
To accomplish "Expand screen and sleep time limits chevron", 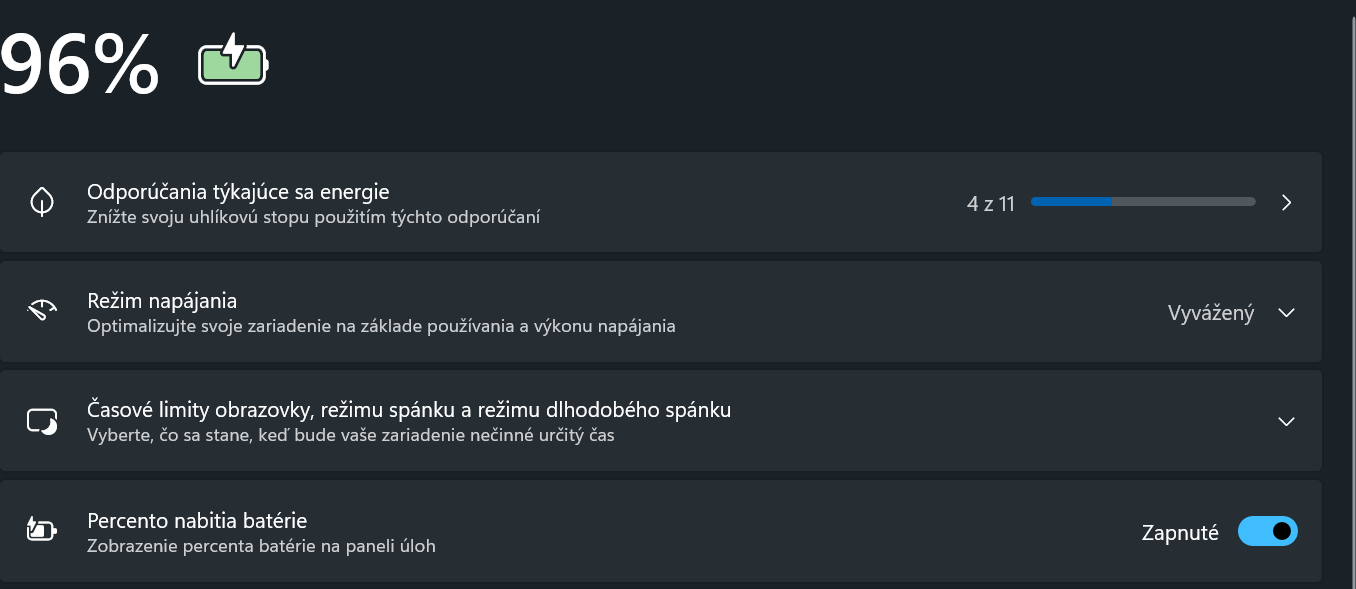I will point(1286,422).
